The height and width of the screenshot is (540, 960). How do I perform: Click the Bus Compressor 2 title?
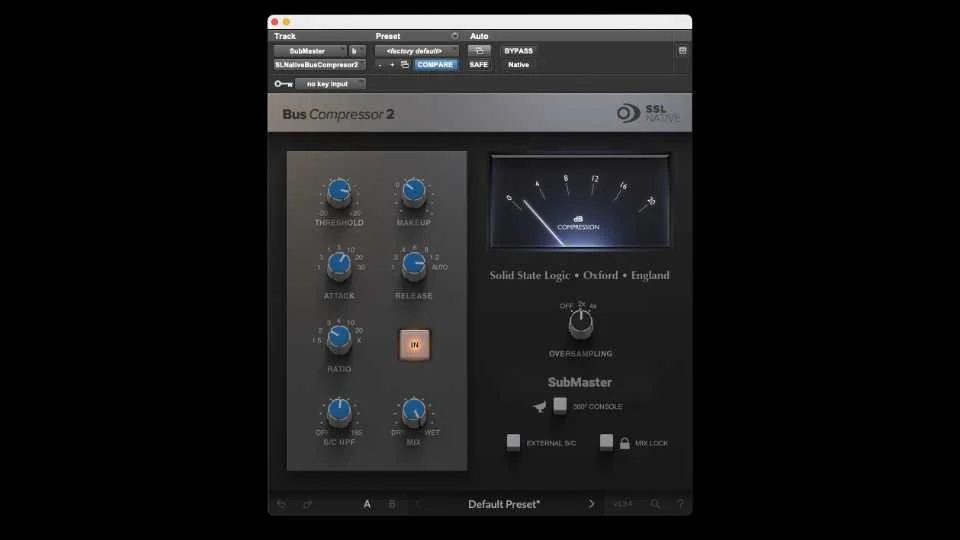click(x=338, y=114)
